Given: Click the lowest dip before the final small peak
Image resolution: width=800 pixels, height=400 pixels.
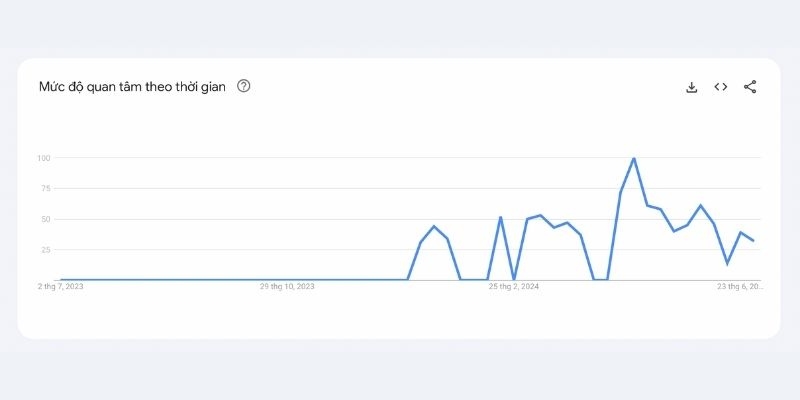Looking at the screenshot, I should pos(727,264).
